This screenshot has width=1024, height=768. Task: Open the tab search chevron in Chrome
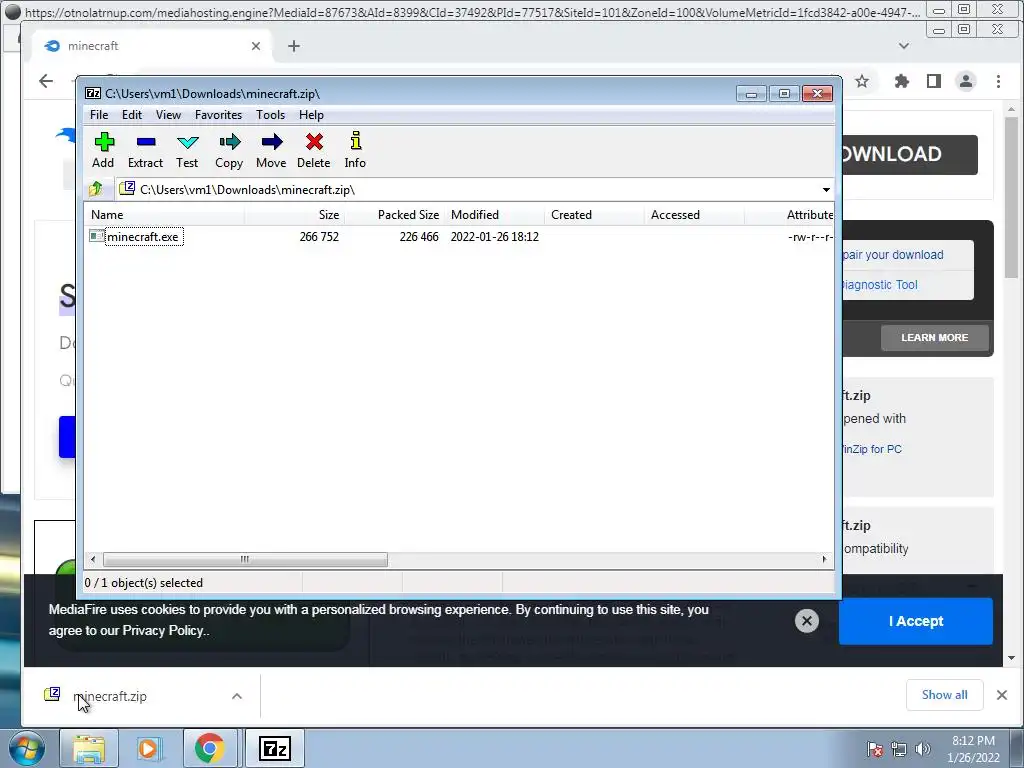point(904,46)
